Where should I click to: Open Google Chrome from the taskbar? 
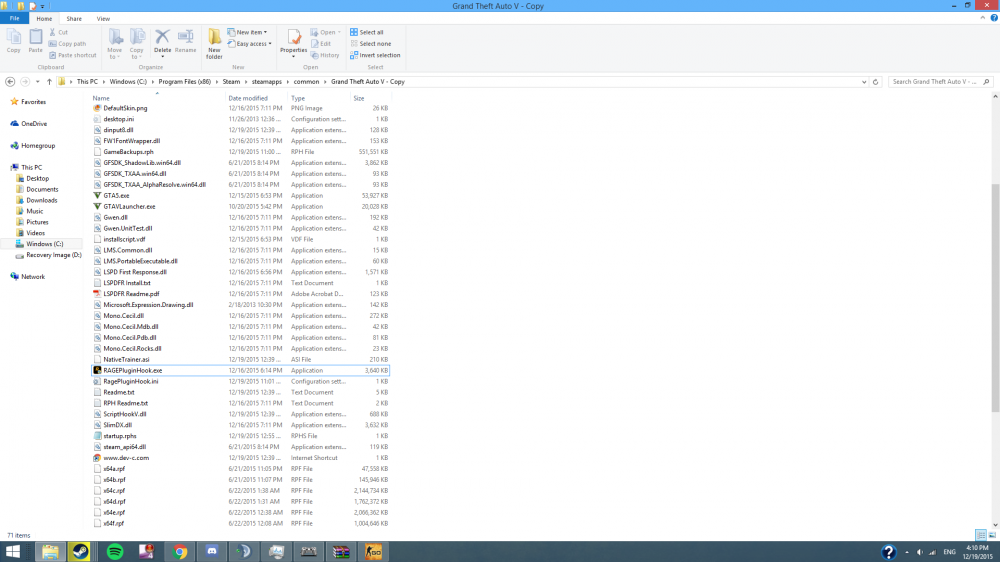click(x=180, y=552)
